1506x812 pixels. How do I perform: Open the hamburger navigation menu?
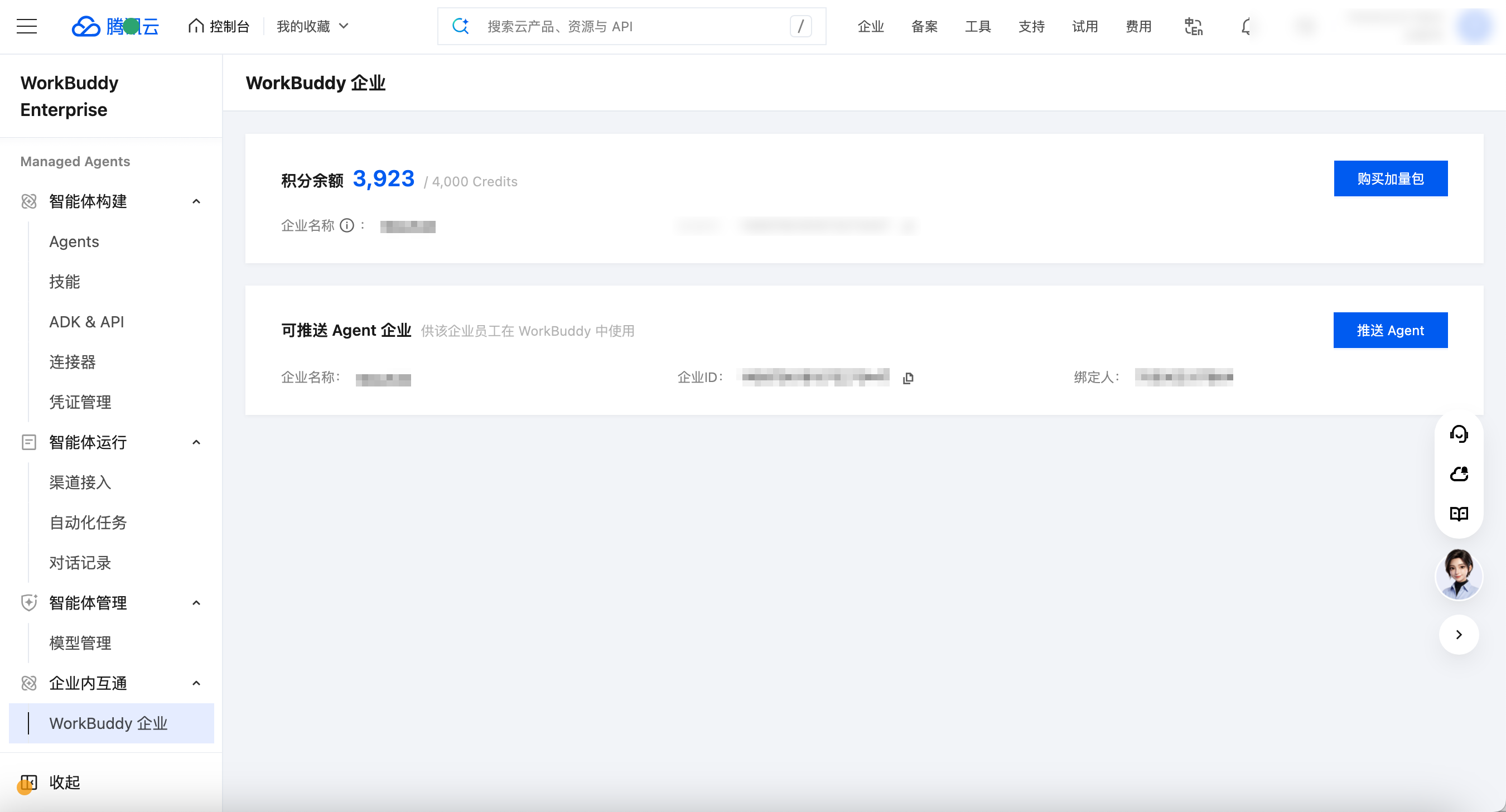pos(26,26)
